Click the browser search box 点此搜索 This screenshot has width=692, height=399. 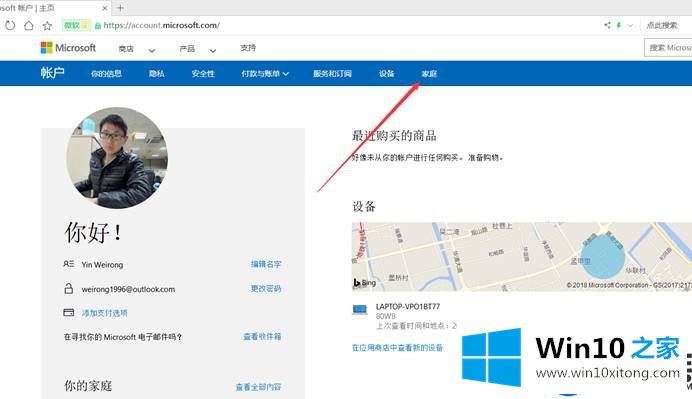(662, 26)
